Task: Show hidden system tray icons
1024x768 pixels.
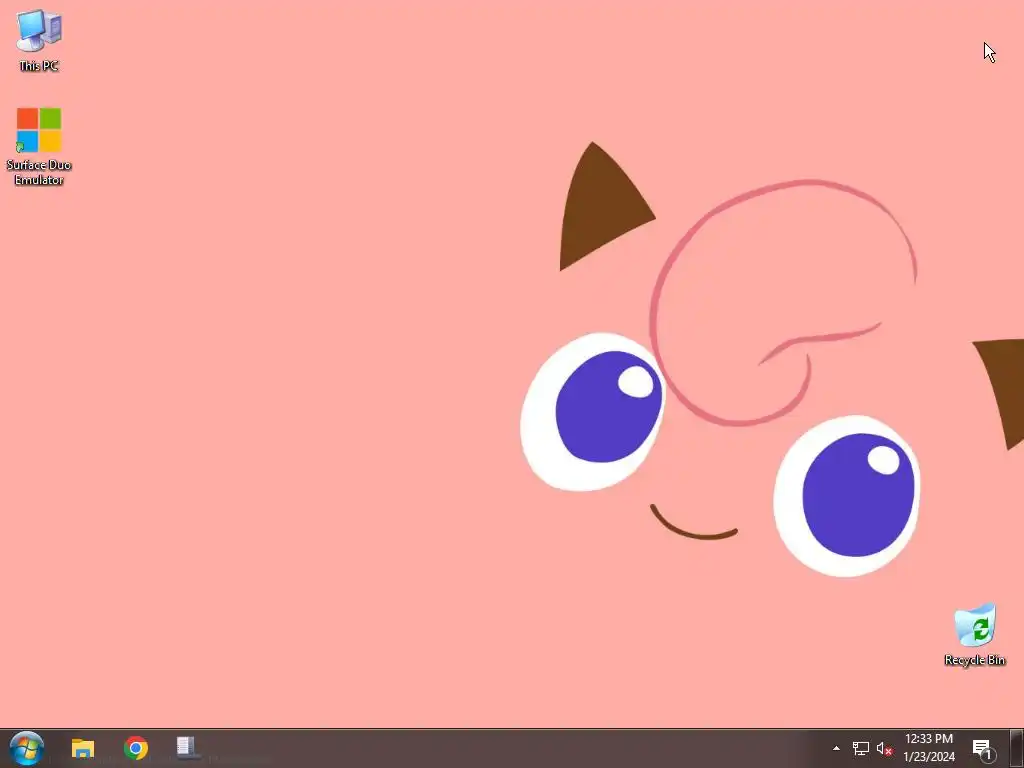Action: 836,748
